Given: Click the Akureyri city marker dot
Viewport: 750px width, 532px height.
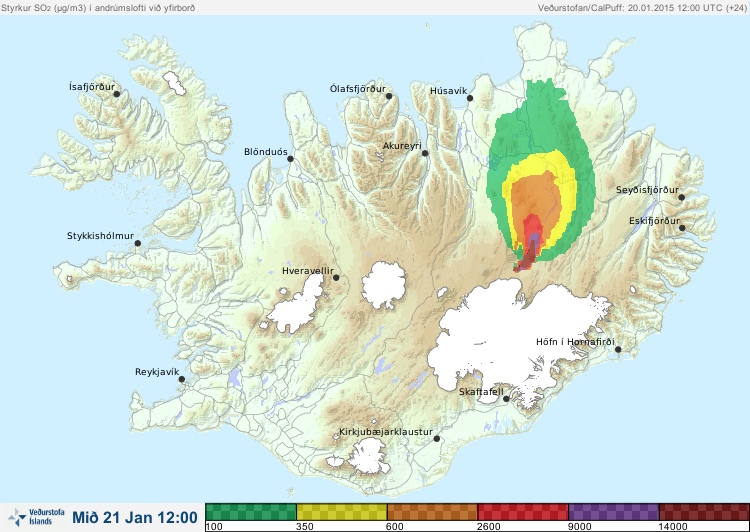Looking at the screenshot, I should [425, 153].
